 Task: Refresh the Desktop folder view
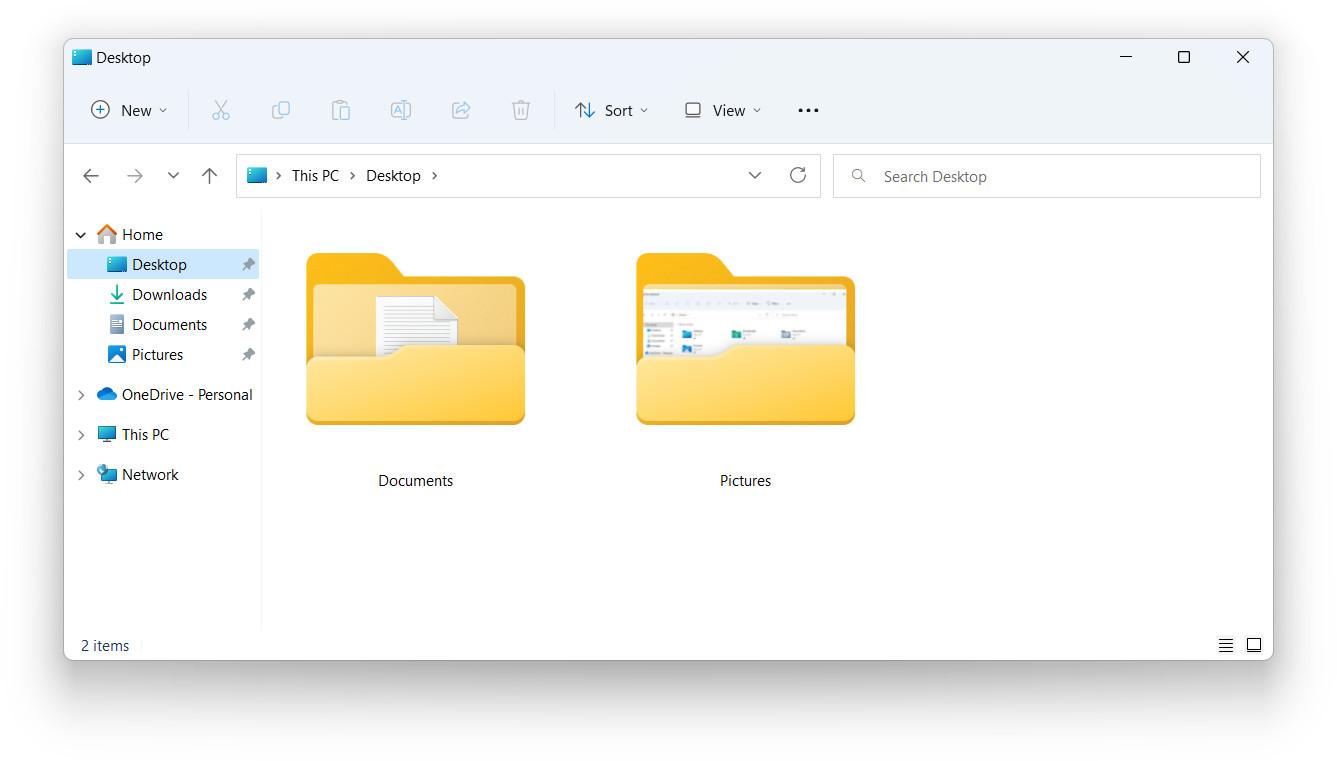pyautogui.click(x=797, y=174)
